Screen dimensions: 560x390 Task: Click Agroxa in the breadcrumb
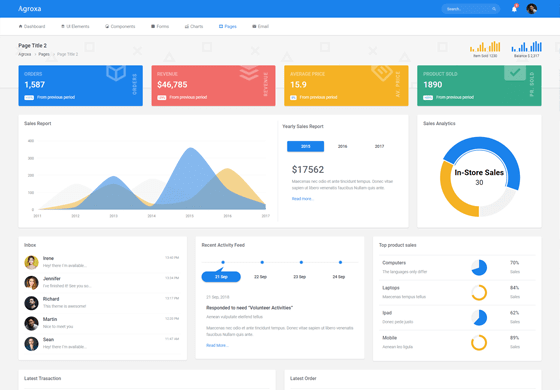(x=25, y=54)
